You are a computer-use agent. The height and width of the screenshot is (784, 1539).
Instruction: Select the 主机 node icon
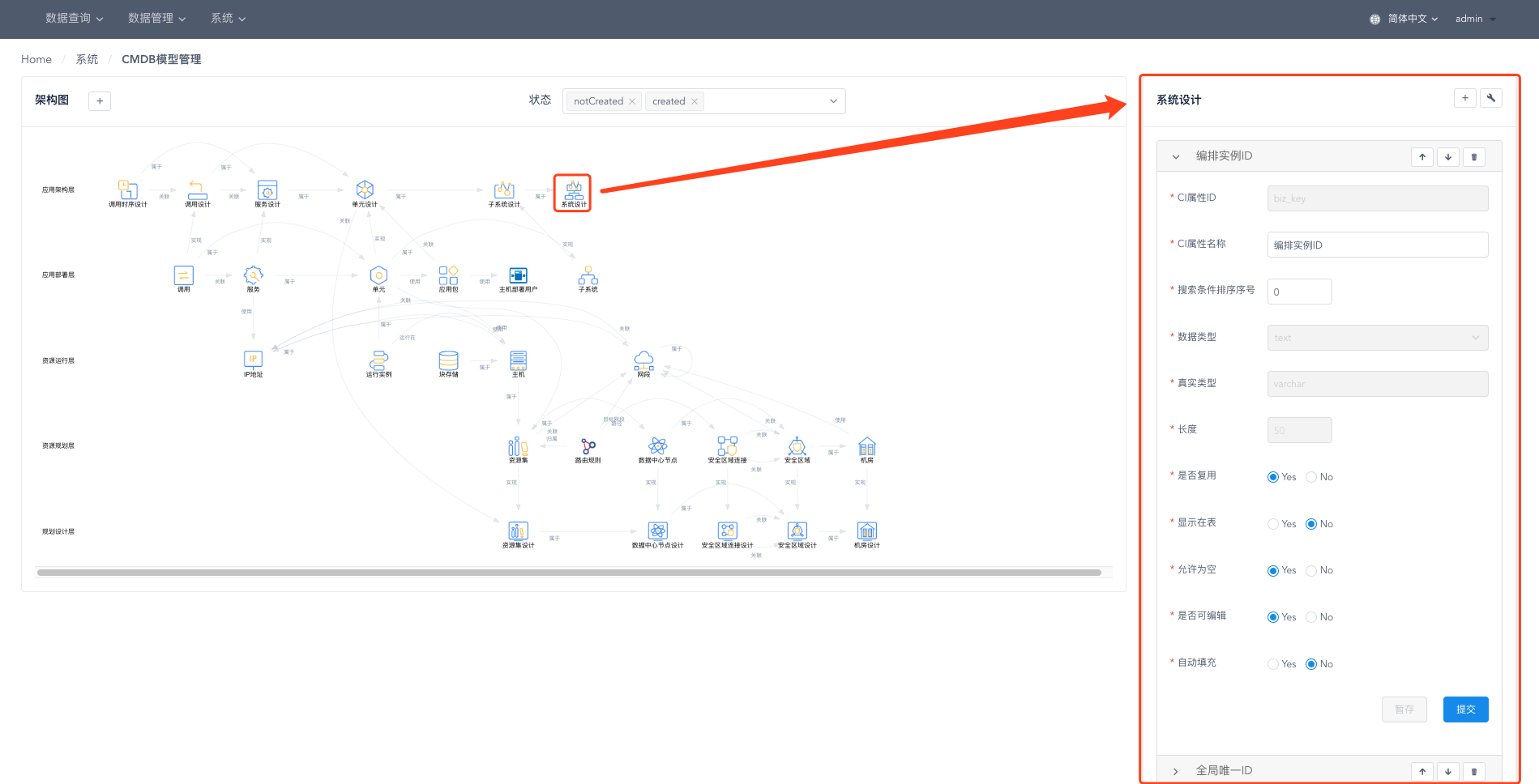click(x=519, y=360)
